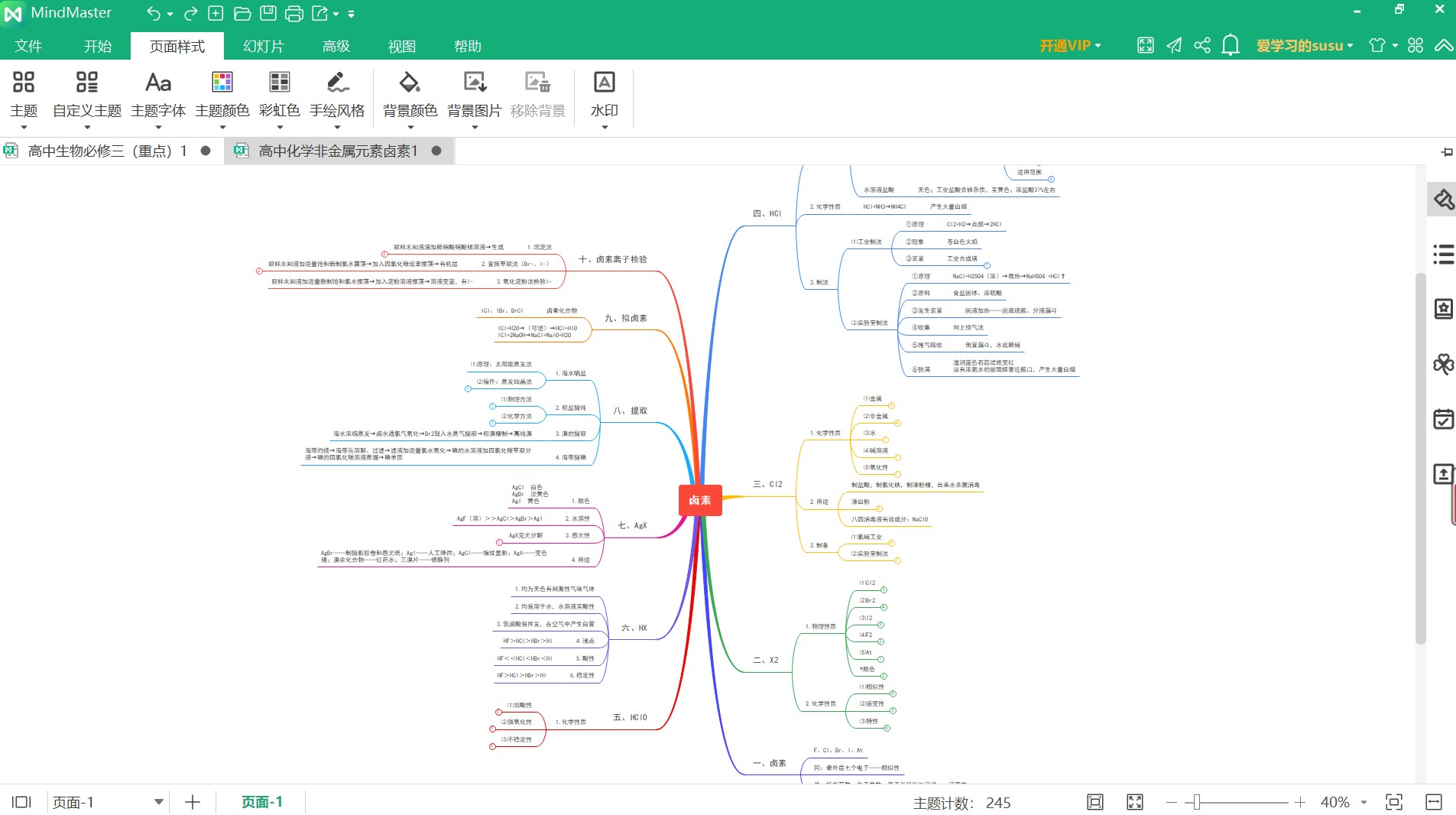
Task: Open the 帮助 ribbon tab
Action: pos(468,46)
